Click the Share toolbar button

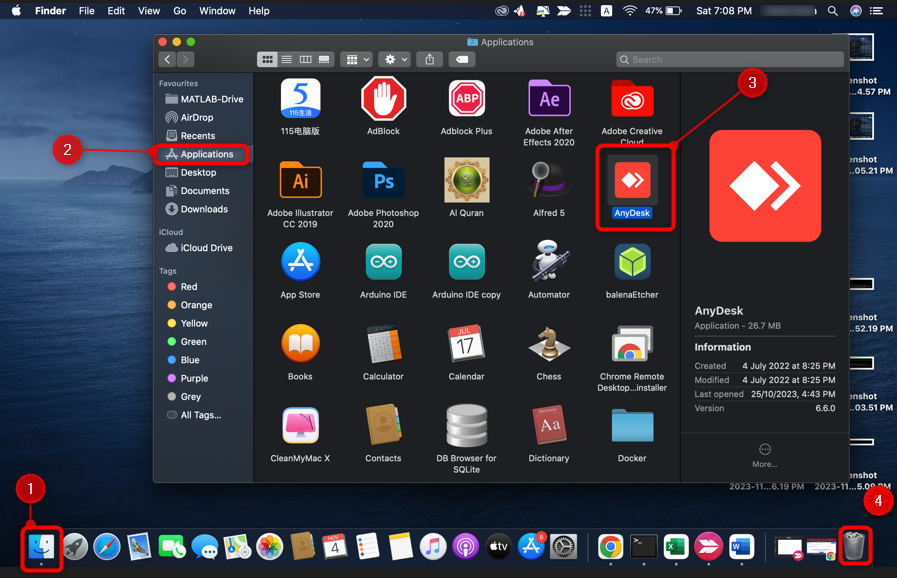[x=430, y=60]
